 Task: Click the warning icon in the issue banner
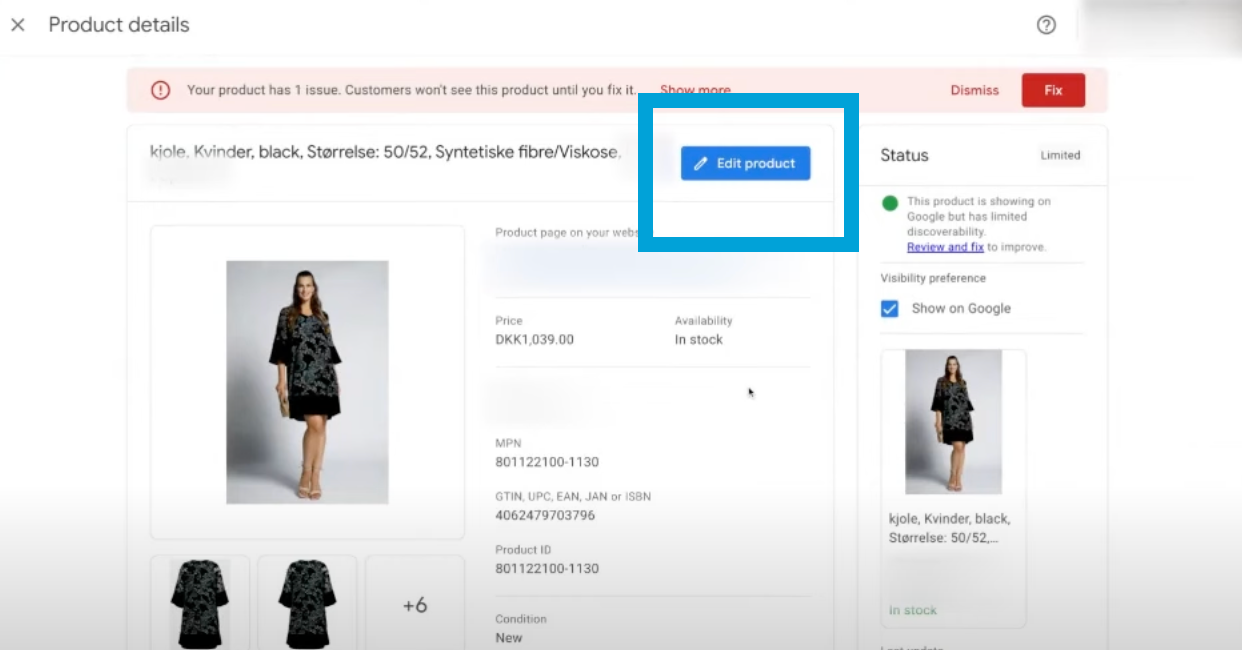[x=160, y=89]
